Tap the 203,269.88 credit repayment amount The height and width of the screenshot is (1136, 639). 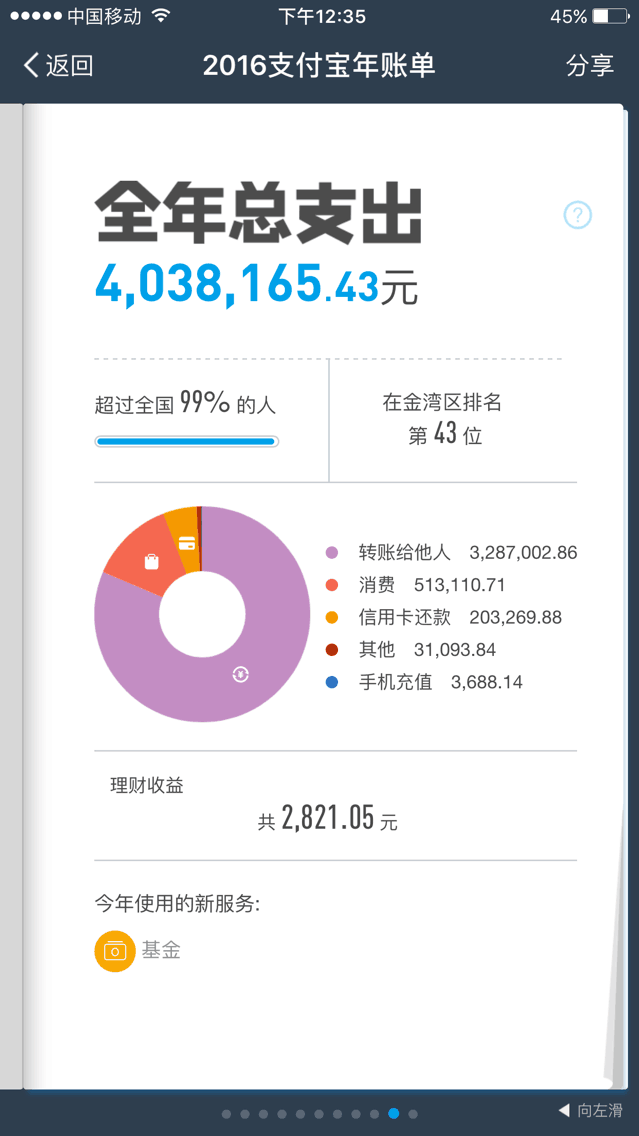pos(515,617)
